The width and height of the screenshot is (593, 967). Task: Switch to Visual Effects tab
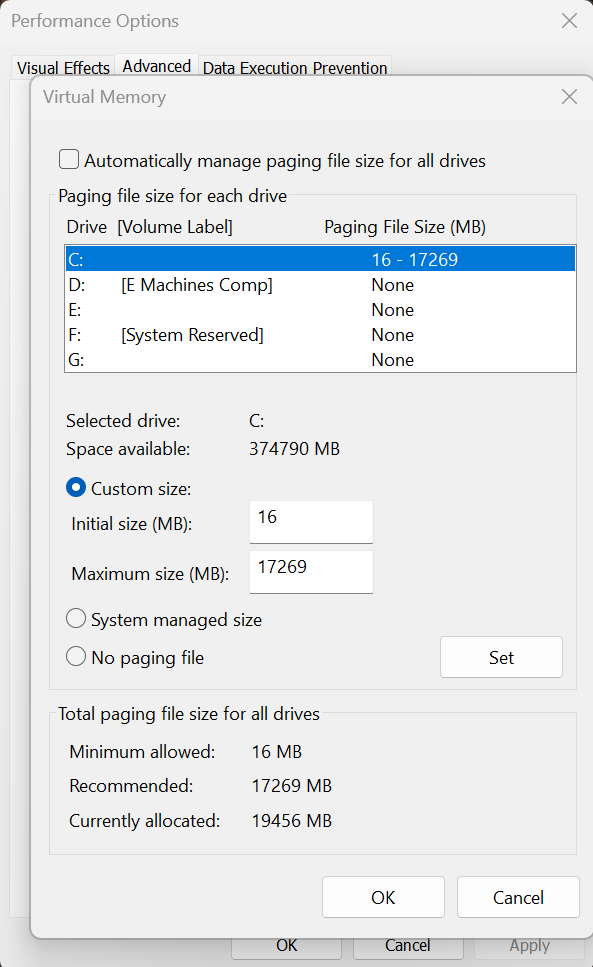pyautogui.click(x=63, y=67)
